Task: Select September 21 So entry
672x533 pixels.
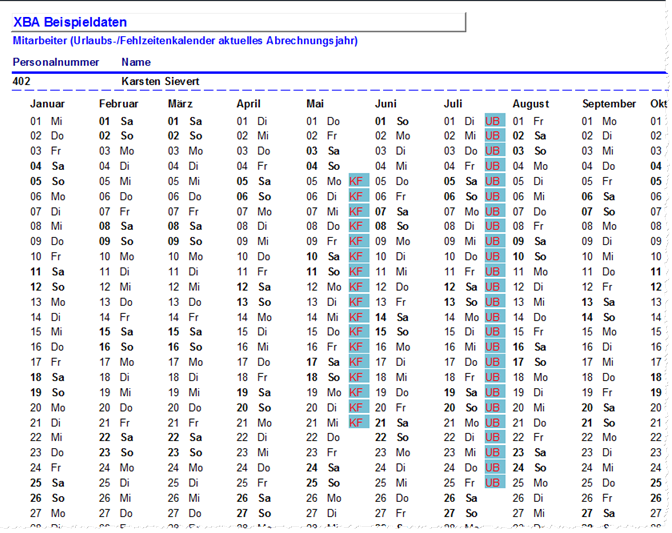Action: 599,423
